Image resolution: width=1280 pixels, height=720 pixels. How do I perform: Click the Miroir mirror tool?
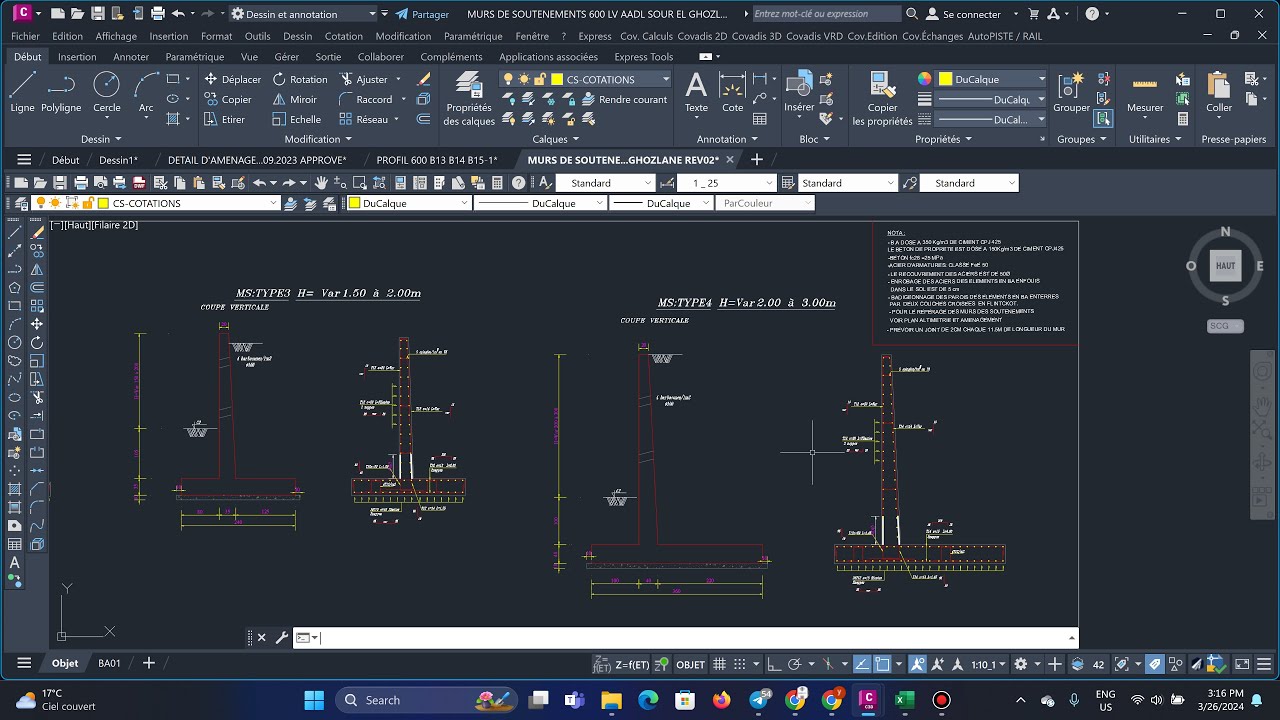click(294, 99)
